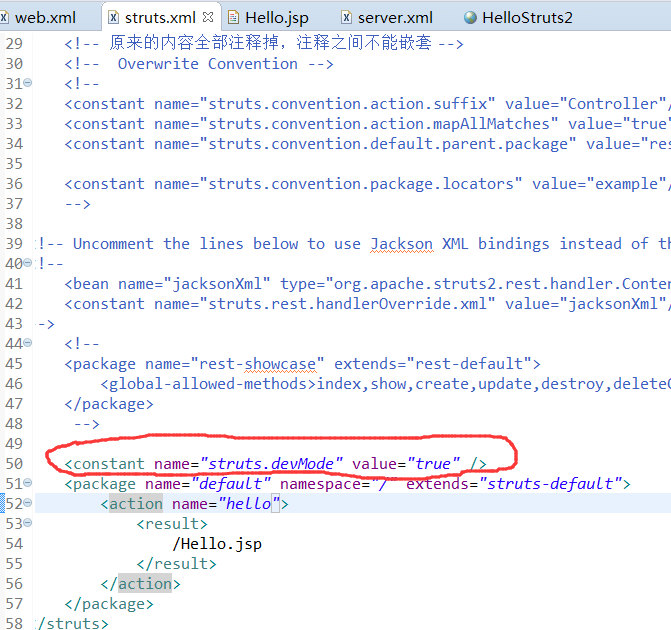Click the web.xml file icon
This screenshot has height=630, width=671.
3,18
